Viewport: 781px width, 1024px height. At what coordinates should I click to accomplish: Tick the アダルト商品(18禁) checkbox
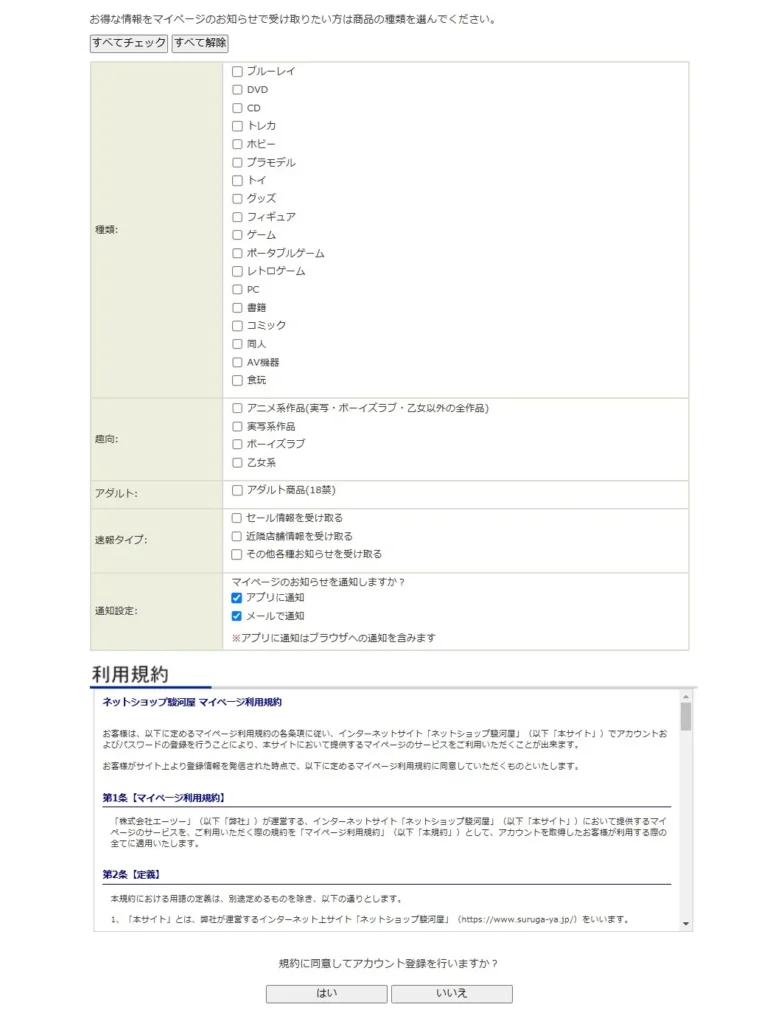click(x=238, y=491)
